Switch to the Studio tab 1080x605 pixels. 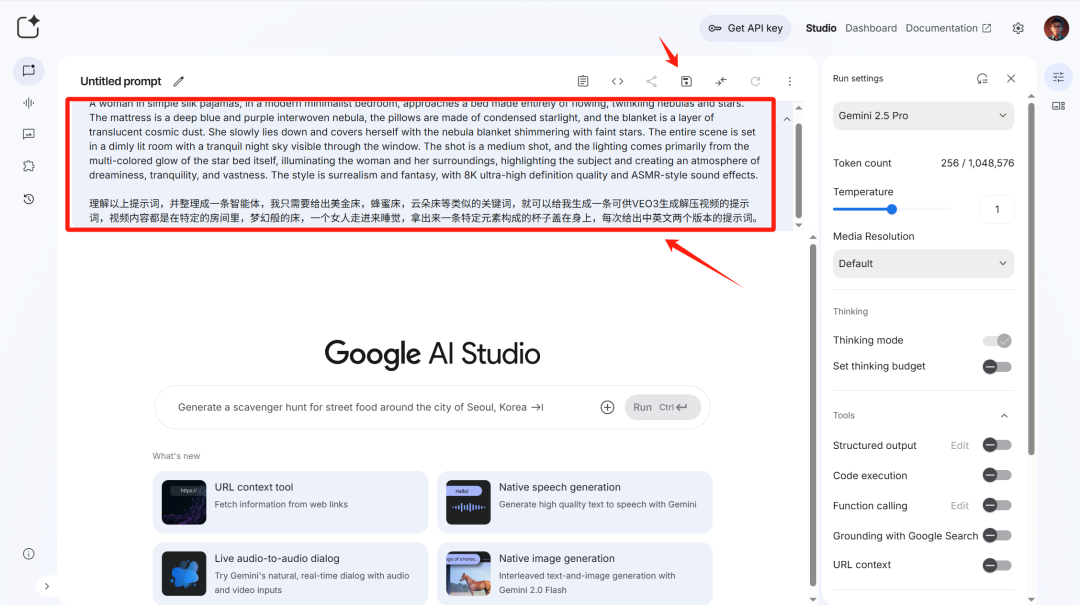820,28
